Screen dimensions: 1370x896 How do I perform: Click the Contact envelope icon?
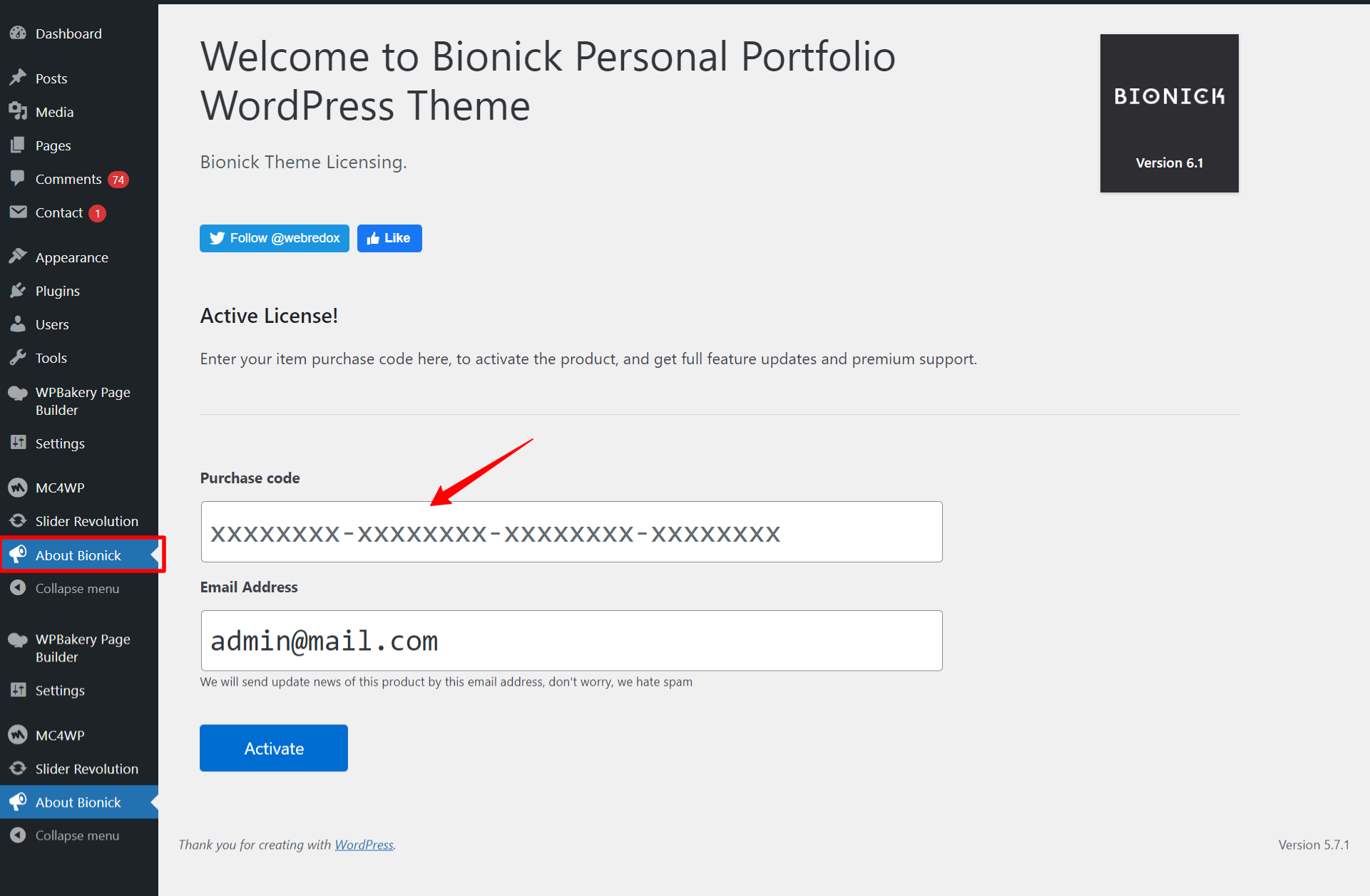click(18, 212)
